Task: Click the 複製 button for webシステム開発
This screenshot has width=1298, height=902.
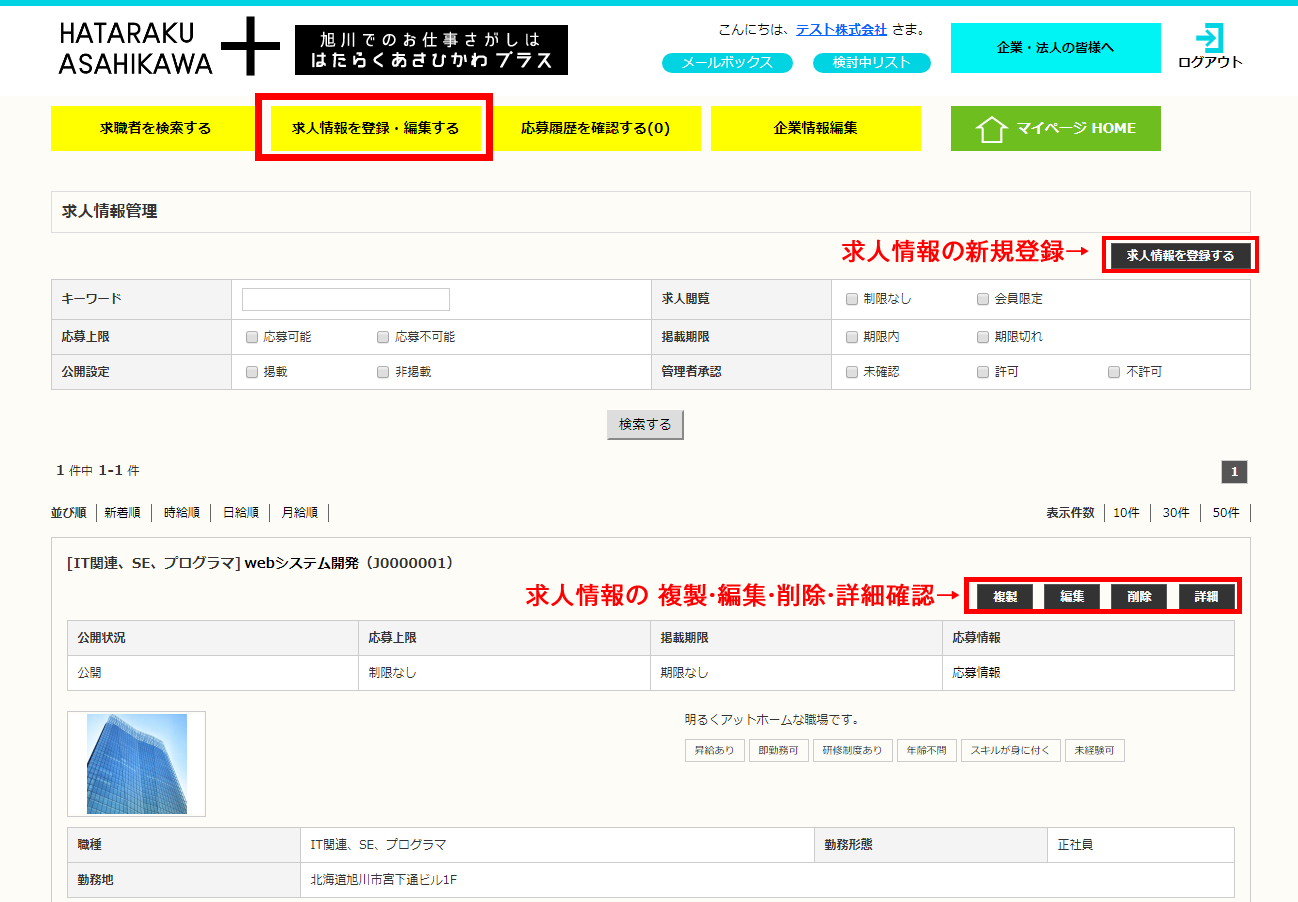Action: pos(1005,597)
